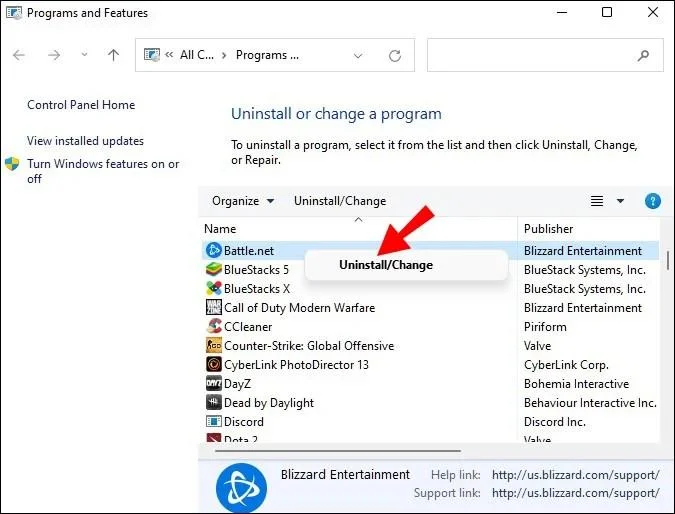Viewport: 675px width, 514px height.
Task: Click Uninstall/Change in the toolbar
Action: pyautogui.click(x=340, y=201)
